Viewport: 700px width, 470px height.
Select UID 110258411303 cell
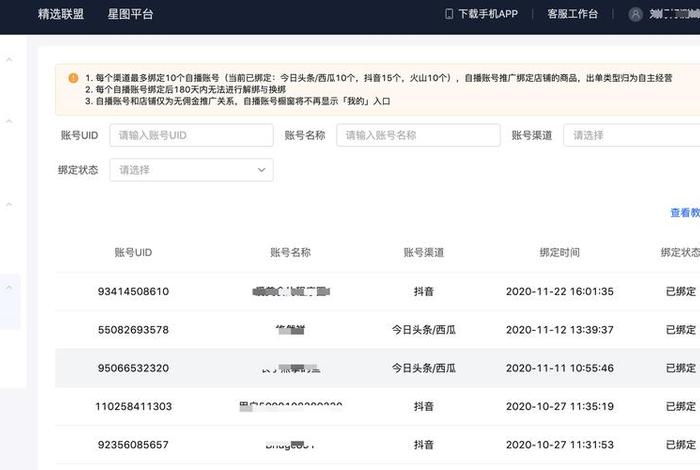(133, 407)
